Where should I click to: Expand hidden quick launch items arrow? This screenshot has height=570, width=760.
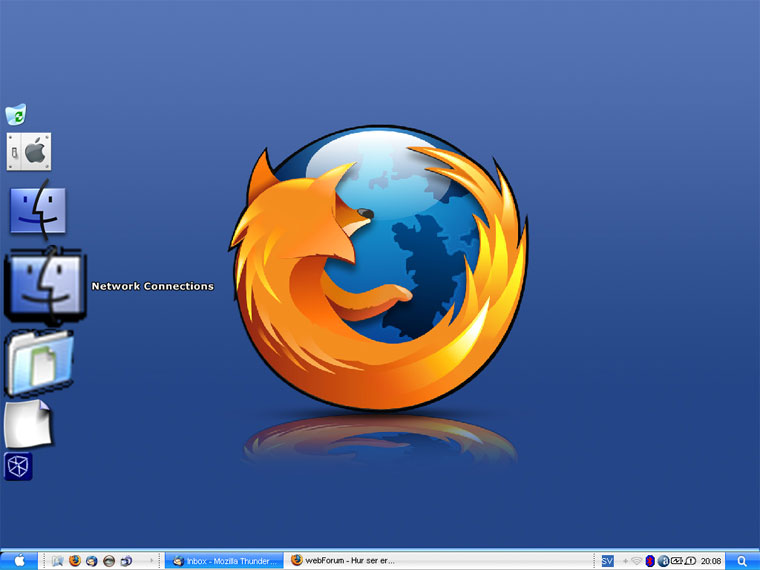(x=152, y=561)
